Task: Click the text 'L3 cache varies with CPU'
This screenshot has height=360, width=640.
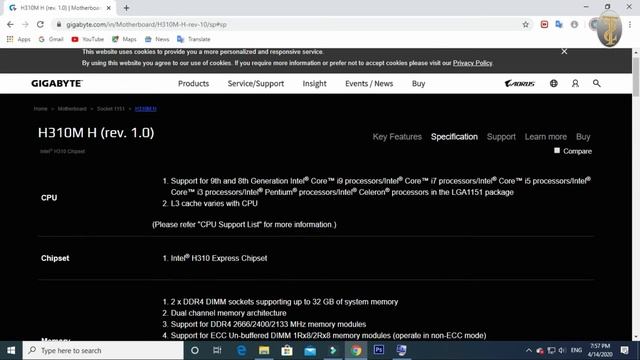Action: tap(214, 203)
